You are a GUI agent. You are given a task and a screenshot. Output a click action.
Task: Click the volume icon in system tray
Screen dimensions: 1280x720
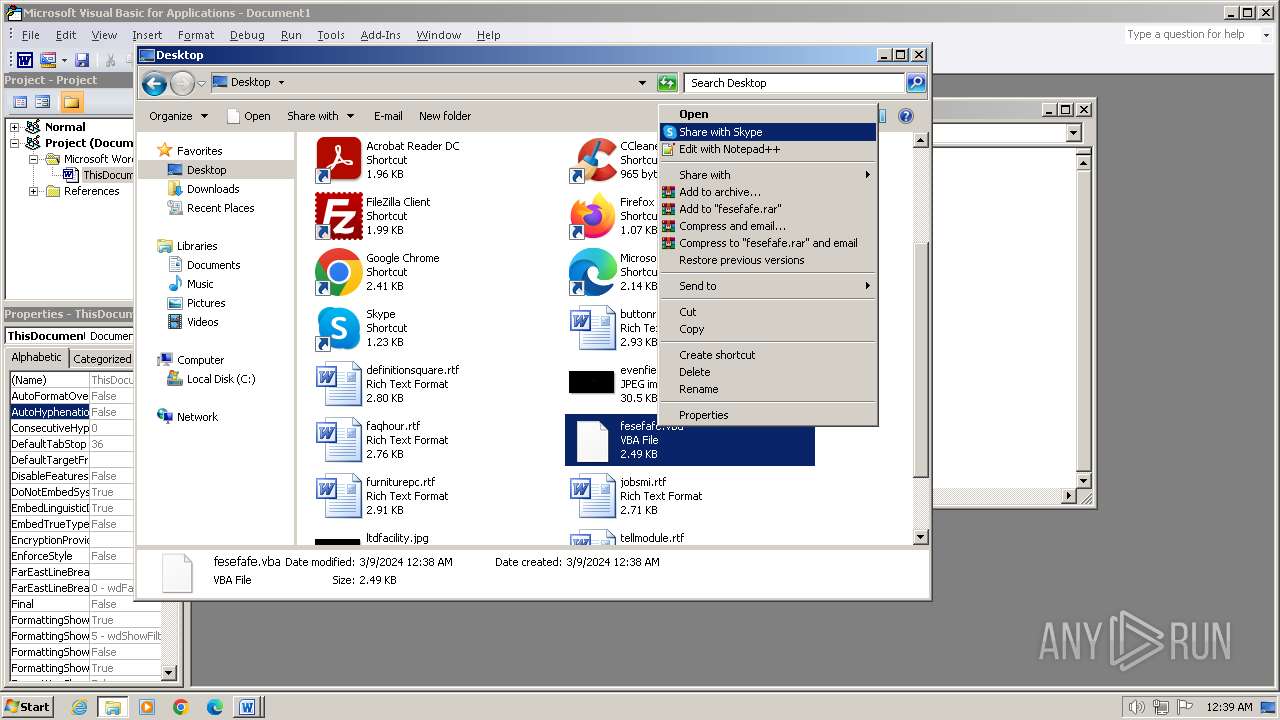click(1137, 707)
